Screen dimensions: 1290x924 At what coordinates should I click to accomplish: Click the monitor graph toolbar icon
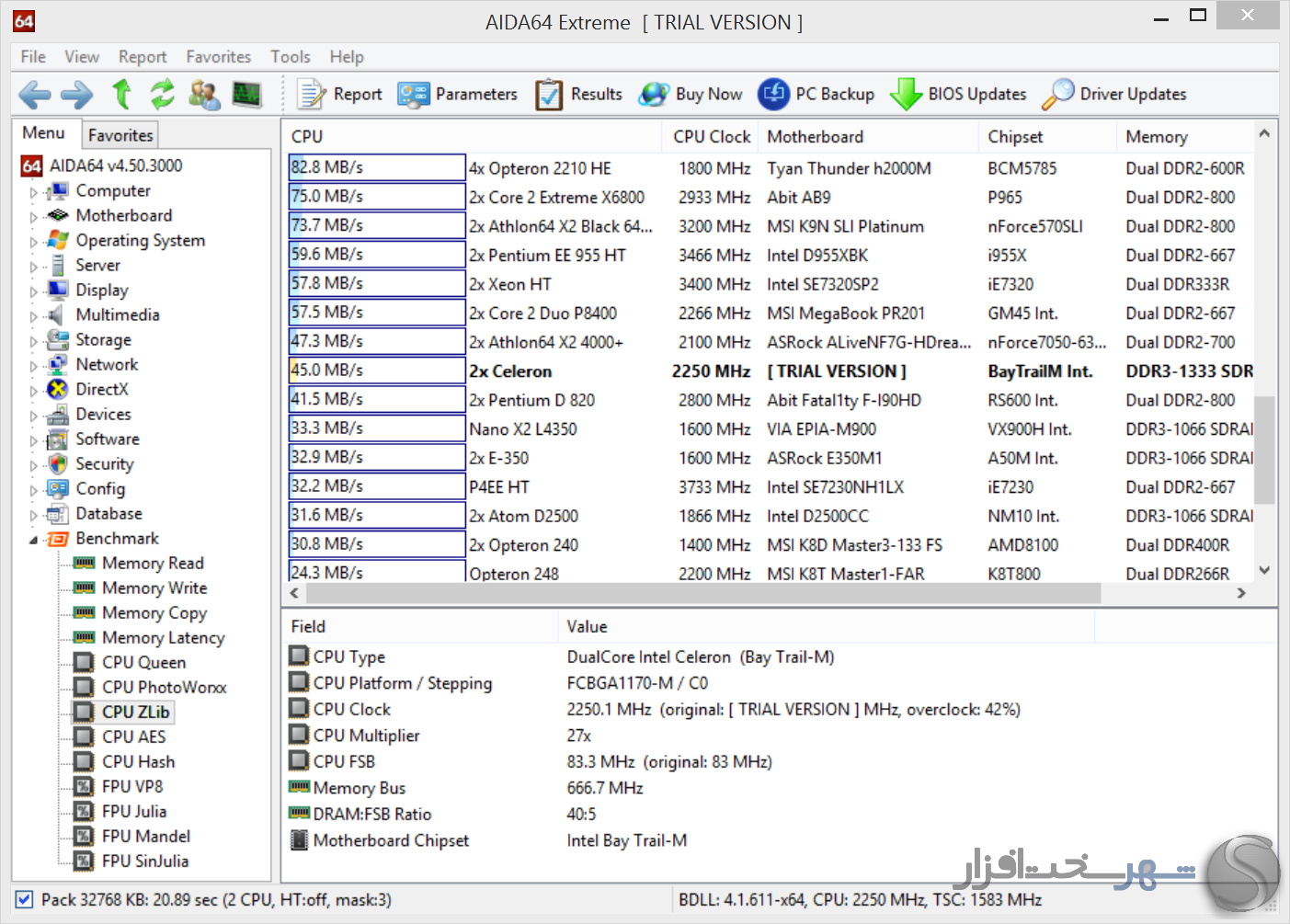tap(246, 94)
